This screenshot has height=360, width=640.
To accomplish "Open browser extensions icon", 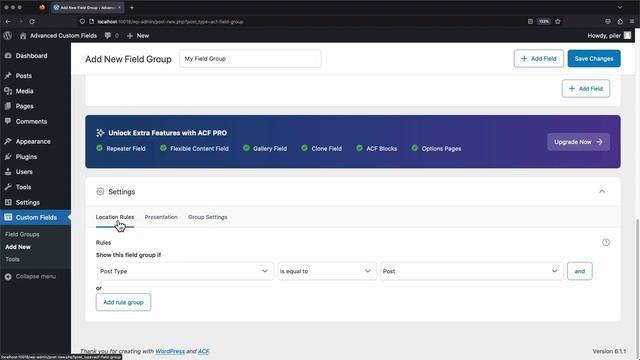I will [x=620, y=21].
